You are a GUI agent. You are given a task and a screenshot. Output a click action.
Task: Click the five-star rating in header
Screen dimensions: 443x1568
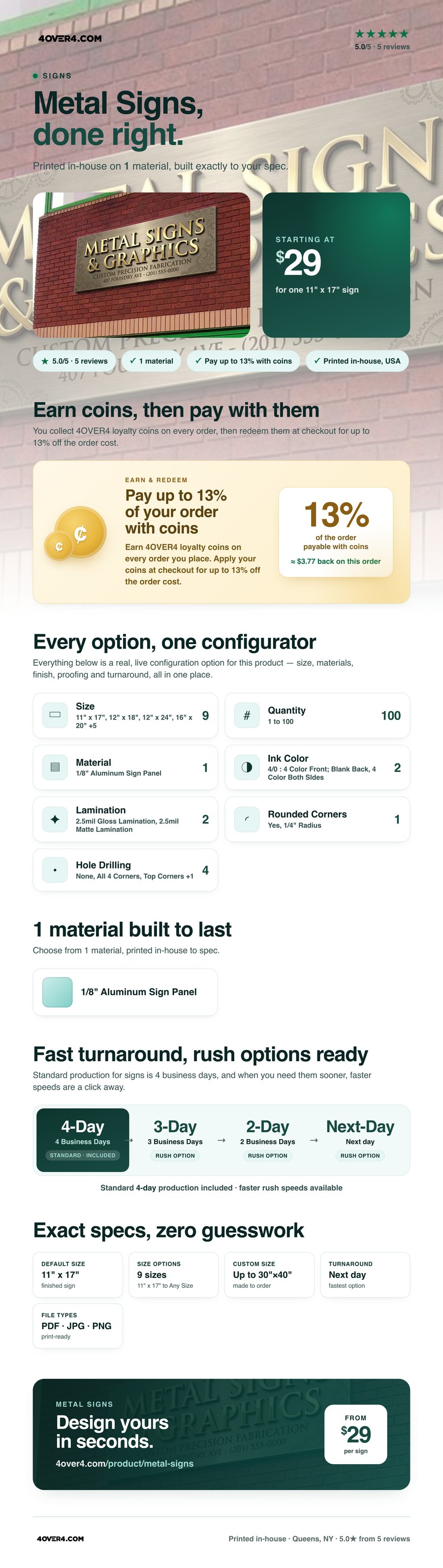pos(381,34)
